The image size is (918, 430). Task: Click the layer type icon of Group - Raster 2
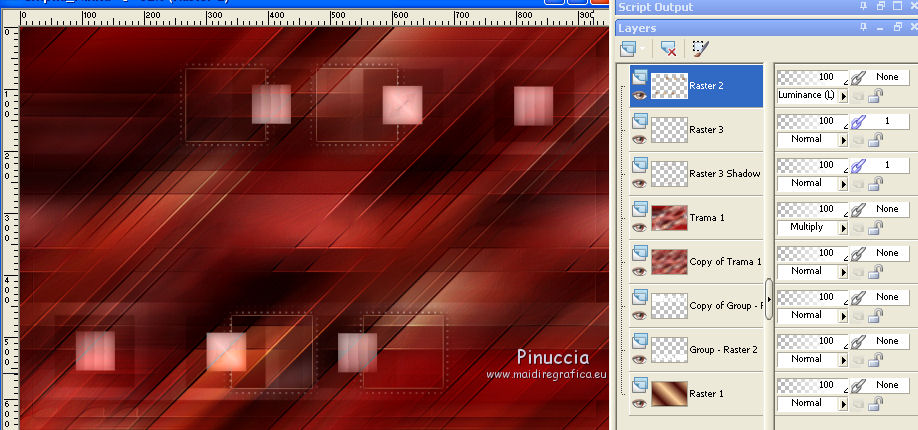[x=639, y=340]
